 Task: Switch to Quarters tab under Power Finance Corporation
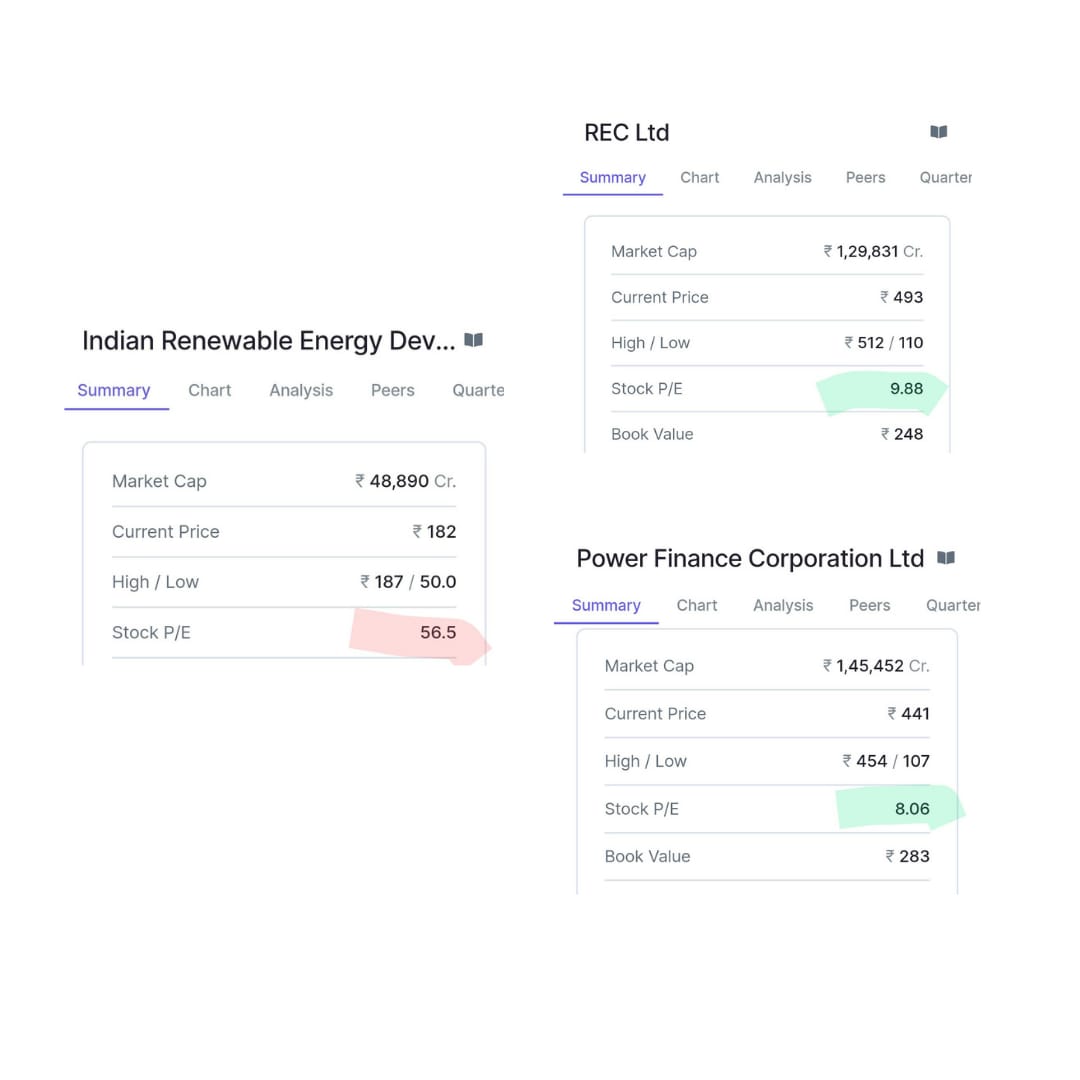click(952, 605)
